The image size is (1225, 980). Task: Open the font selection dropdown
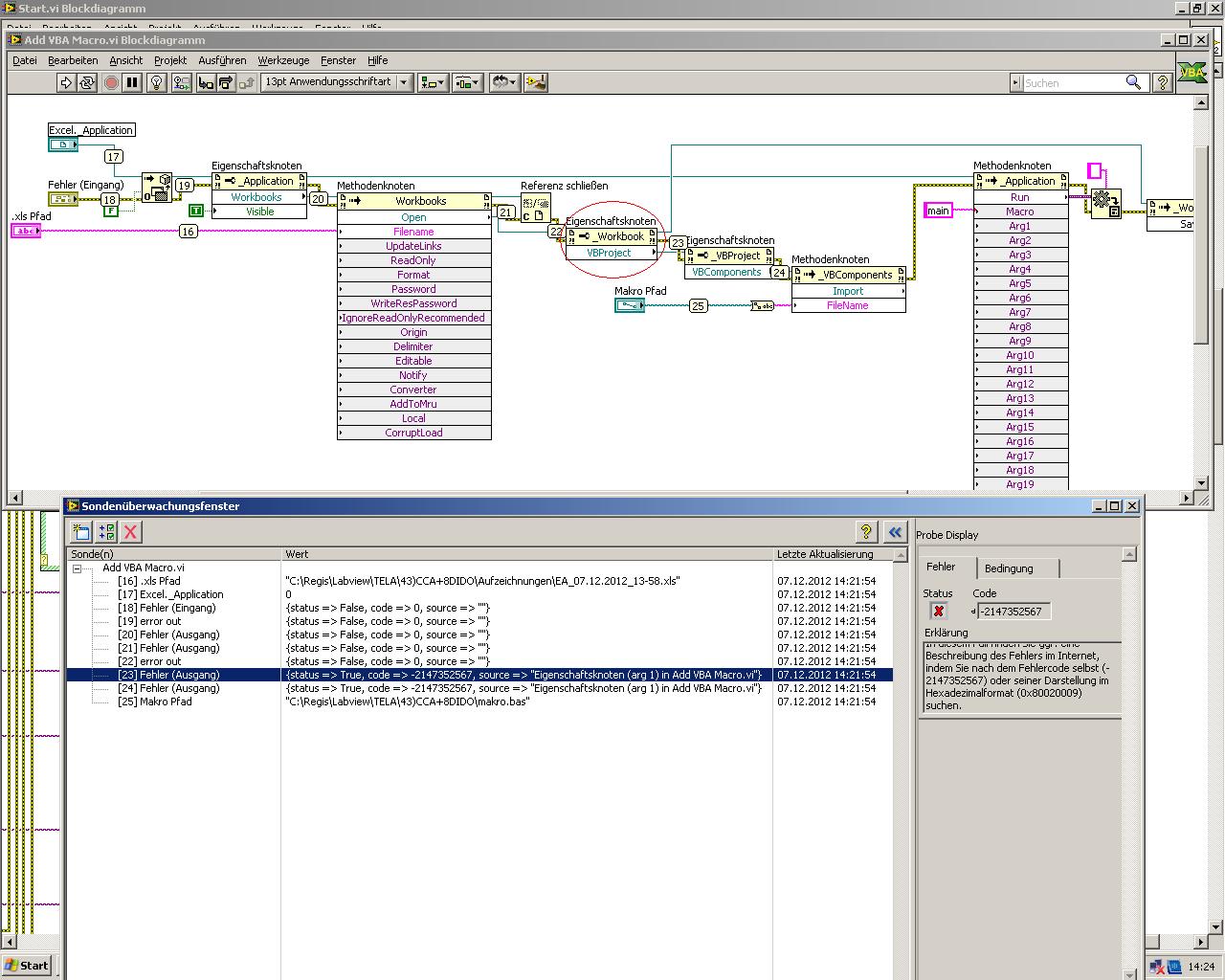(x=337, y=83)
